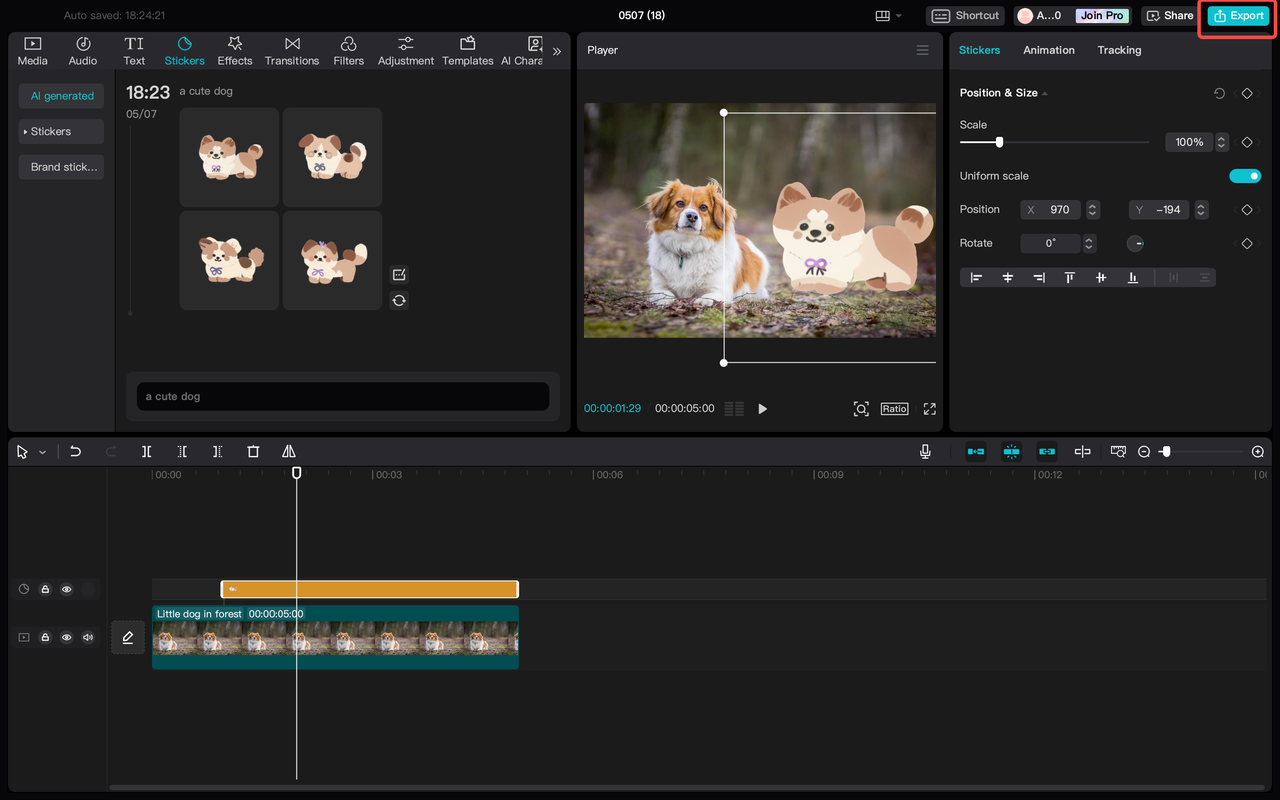Screen dimensions: 1280x800
Task: Enable Uniform scale in Position & Size
Action: pos(1245,176)
